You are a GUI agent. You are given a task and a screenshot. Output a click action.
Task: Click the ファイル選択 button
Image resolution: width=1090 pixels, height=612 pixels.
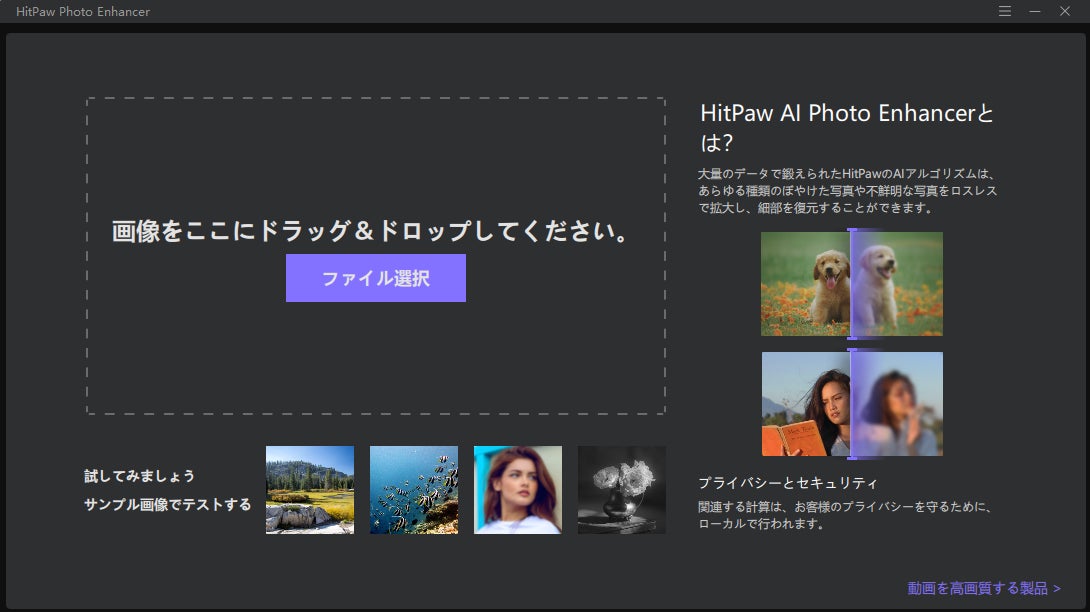coord(375,278)
